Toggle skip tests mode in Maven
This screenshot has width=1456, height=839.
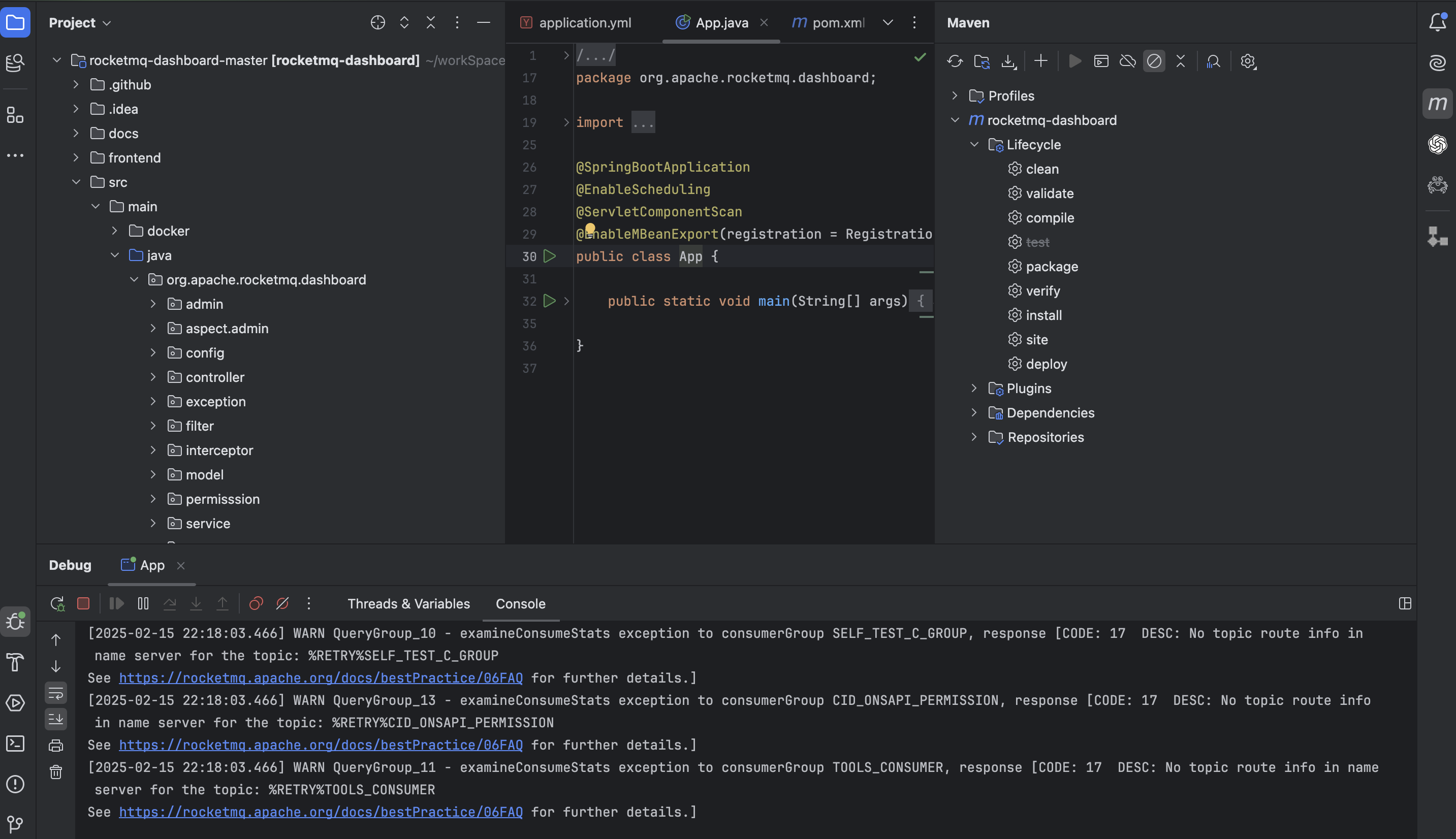tap(1154, 61)
